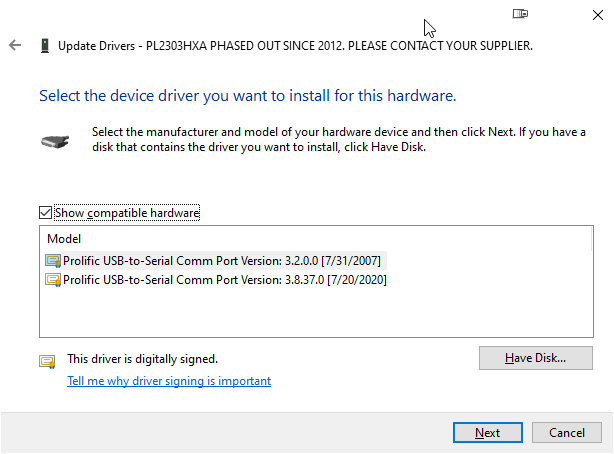Close the Update Drivers dialog window
This screenshot has width=614, height=454.
click(x=598, y=15)
